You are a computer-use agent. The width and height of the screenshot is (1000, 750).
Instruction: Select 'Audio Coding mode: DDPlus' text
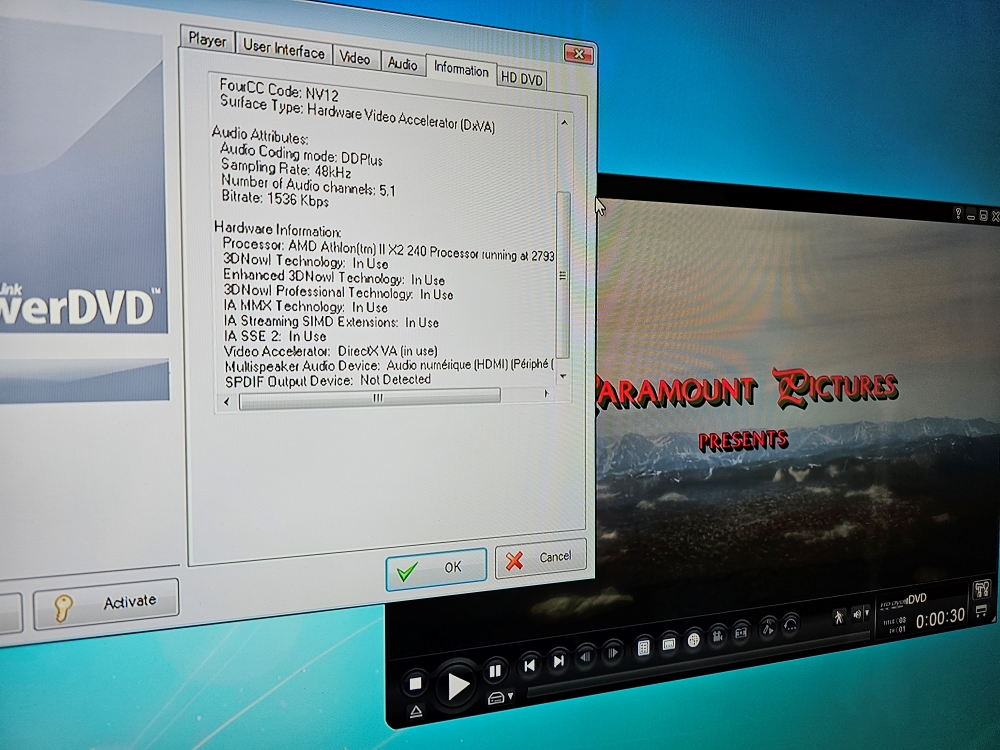coord(302,154)
